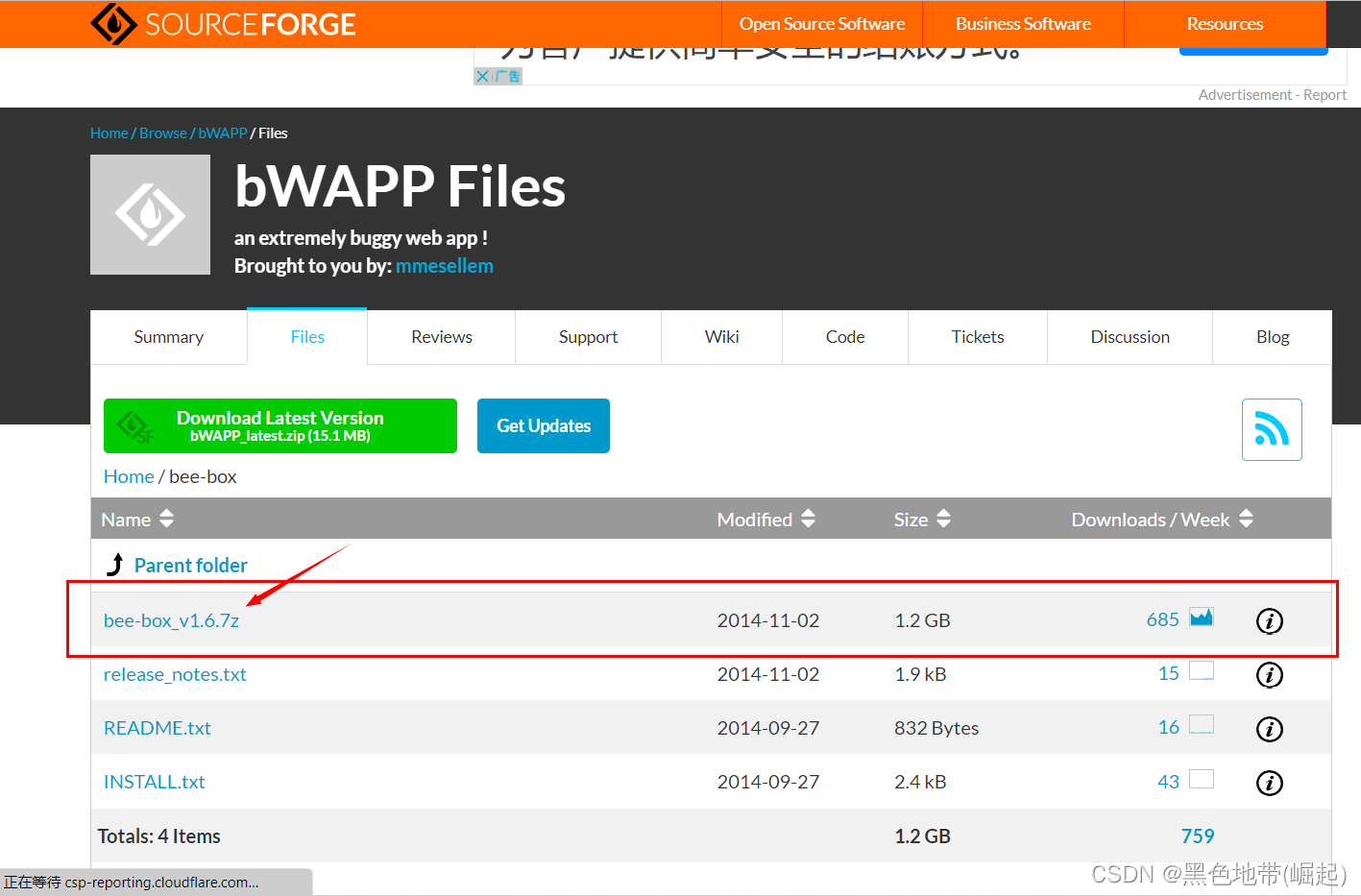Open the Open Source Software menu
This screenshot has height=896, width=1361.
click(822, 24)
